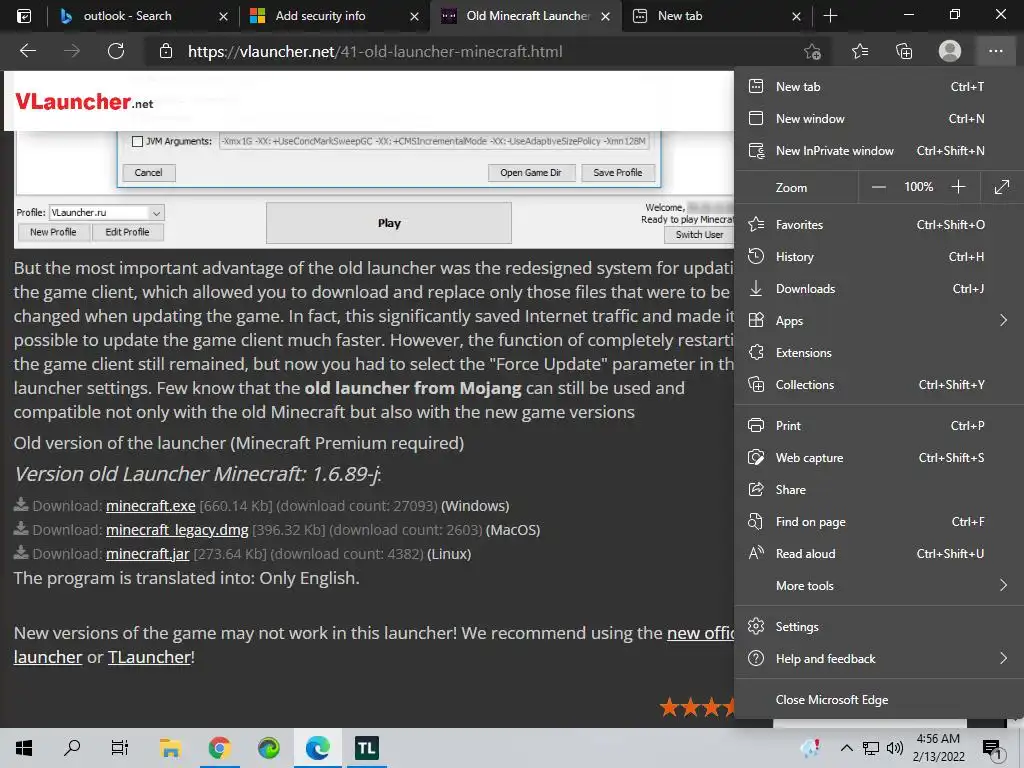Expand the More tools submenu
The height and width of the screenshot is (768, 1024).
tap(879, 585)
